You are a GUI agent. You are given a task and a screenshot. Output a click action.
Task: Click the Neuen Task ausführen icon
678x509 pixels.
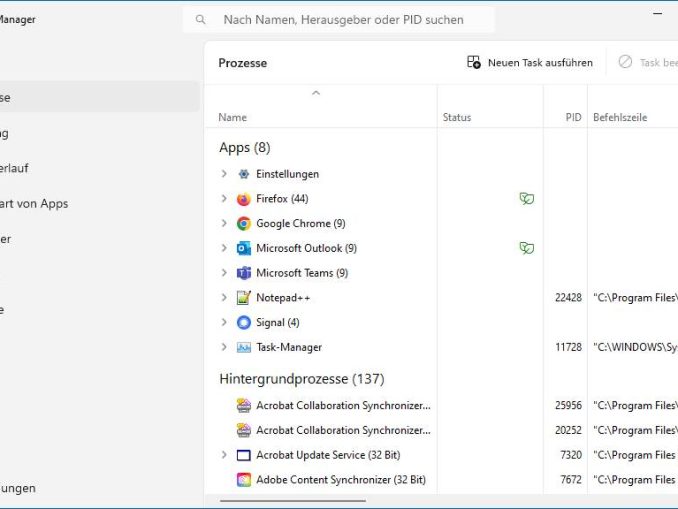click(x=473, y=62)
